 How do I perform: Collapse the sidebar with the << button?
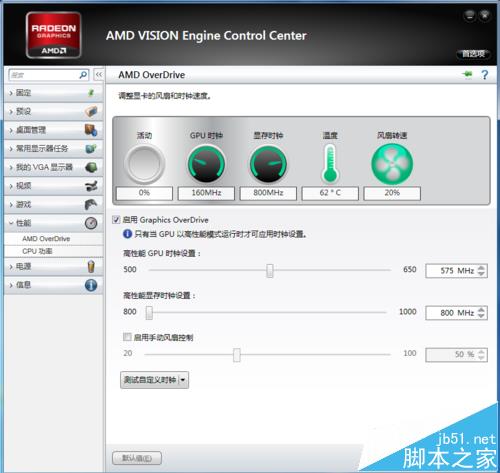click(x=99, y=75)
